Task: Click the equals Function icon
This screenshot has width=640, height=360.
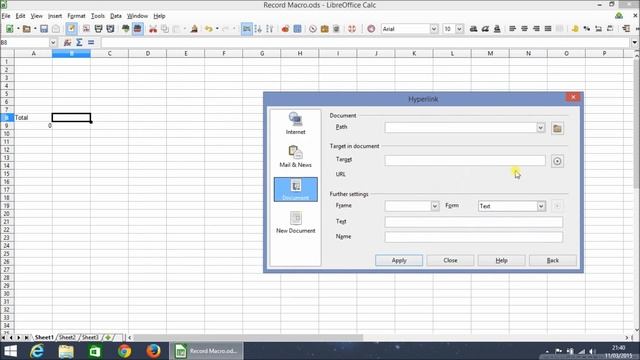Action: point(91,42)
